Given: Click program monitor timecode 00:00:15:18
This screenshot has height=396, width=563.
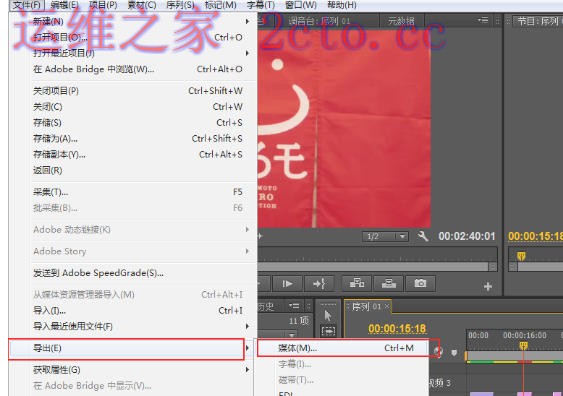Looking at the screenshot, I should point(535,236).
